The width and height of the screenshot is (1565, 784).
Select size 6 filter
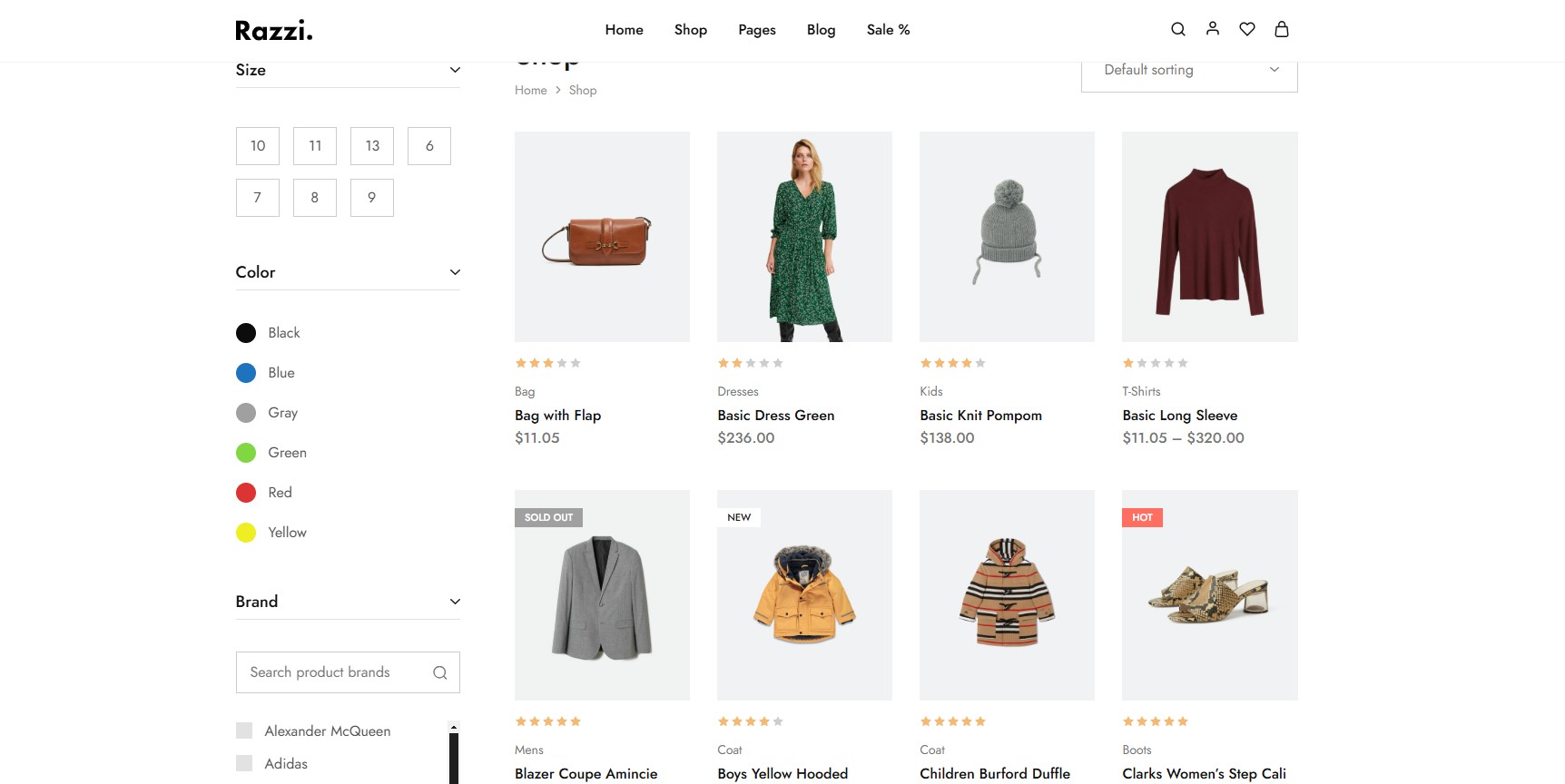(x=429, y=146)
